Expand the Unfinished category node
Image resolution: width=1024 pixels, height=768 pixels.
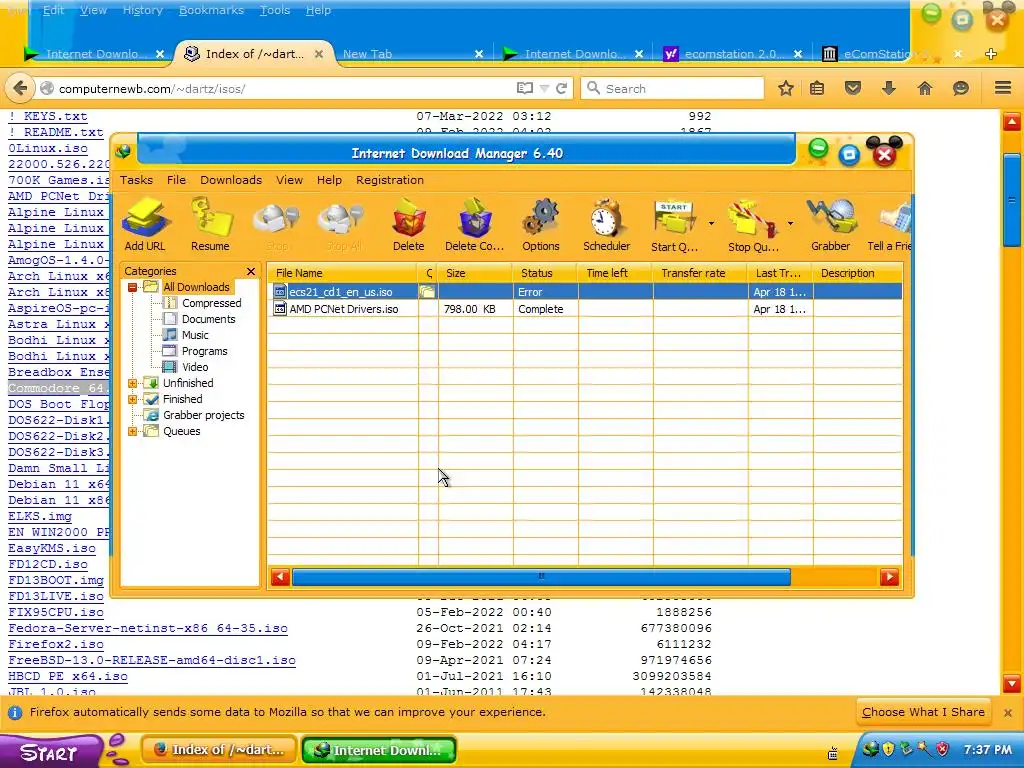tap(133, 383)
